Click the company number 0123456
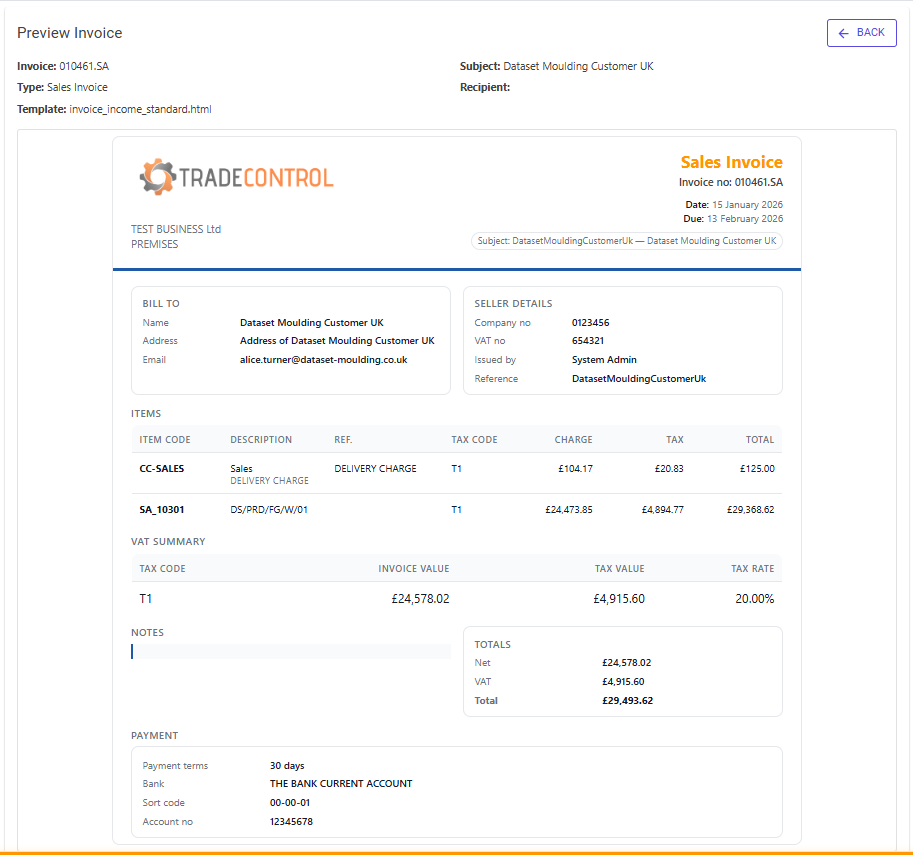The image size is (913, 855). (x=590, y=323)
